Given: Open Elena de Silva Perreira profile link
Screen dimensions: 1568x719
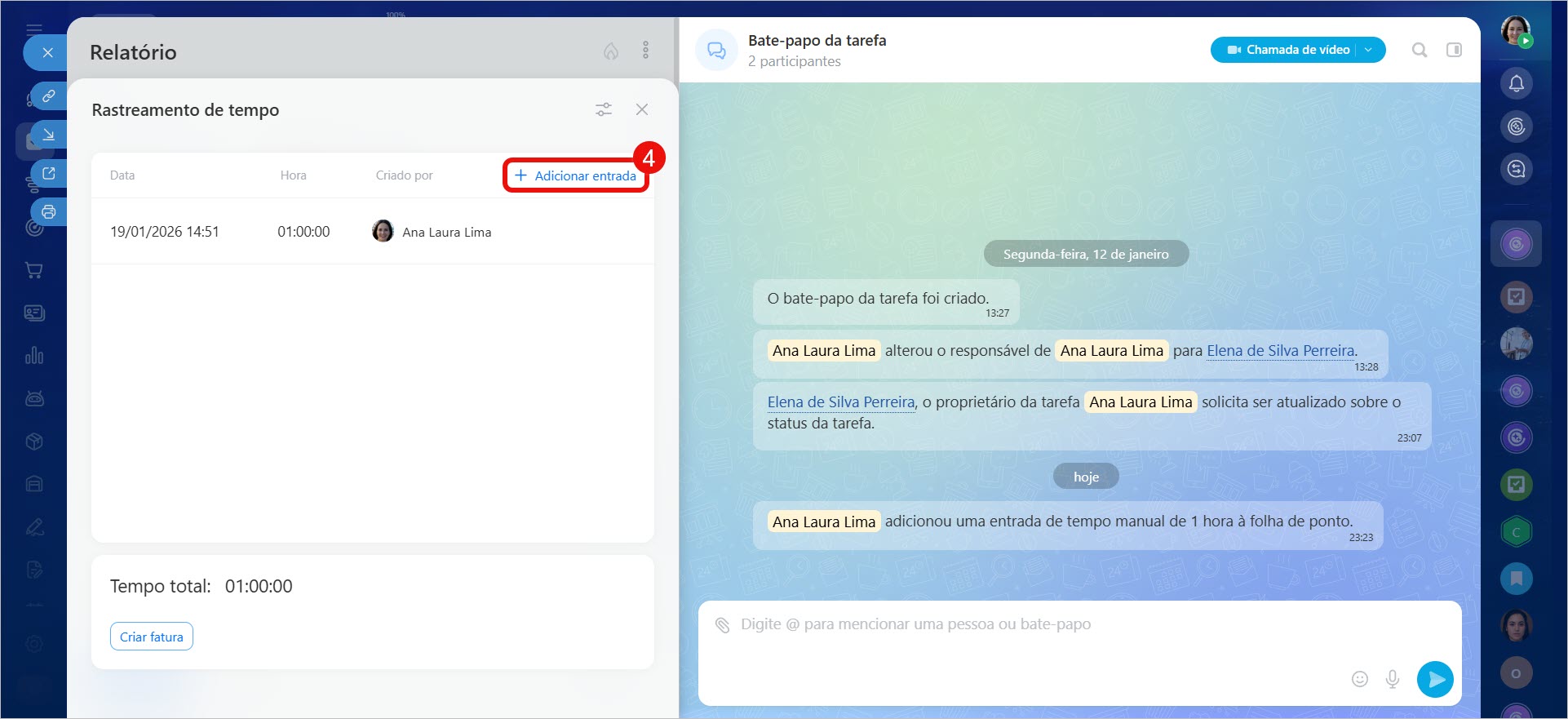Looking at the screenshot, I should (1280, 351).
